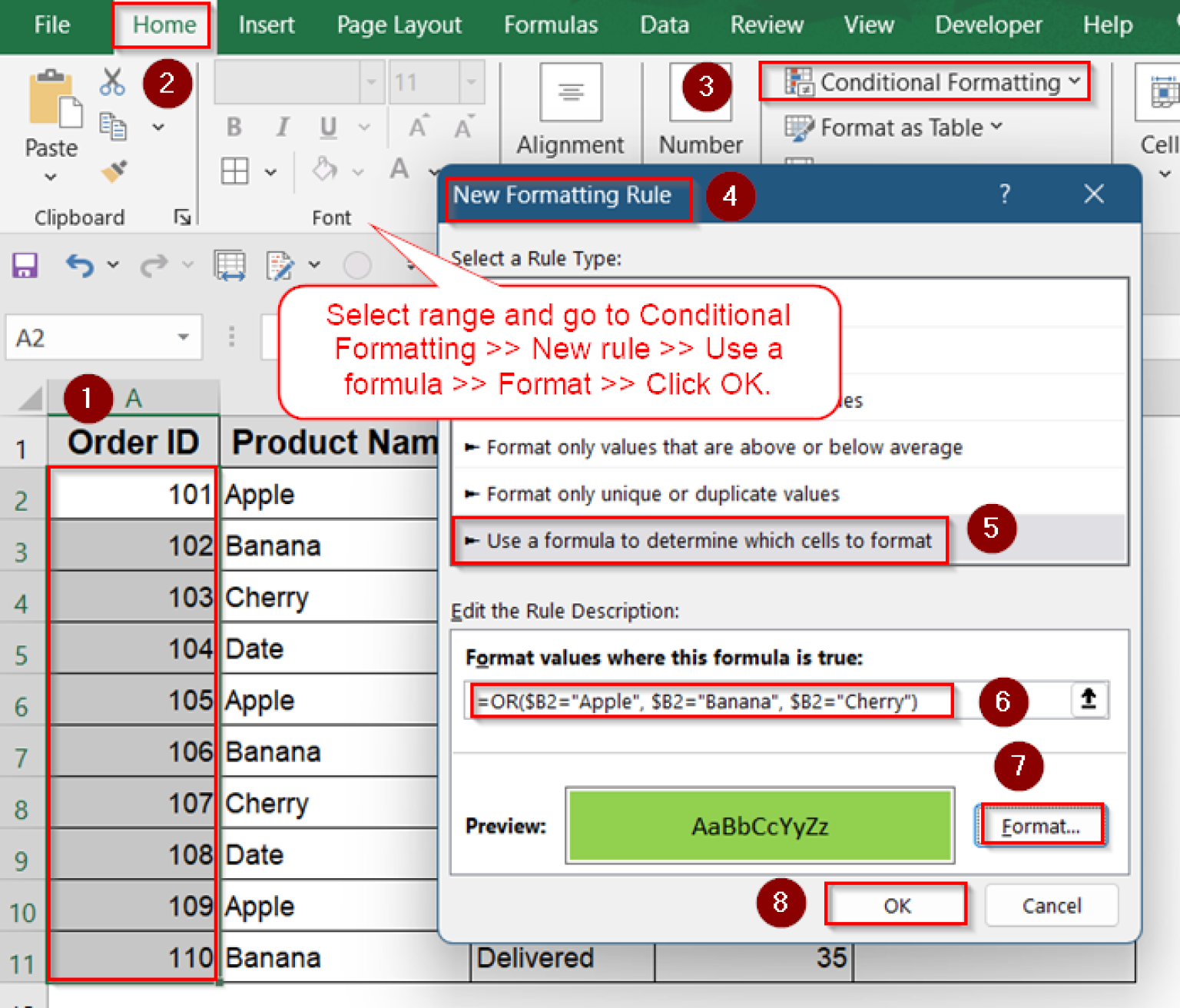
Task: Click the green Preview format swatch
Action: click(759, 826)
